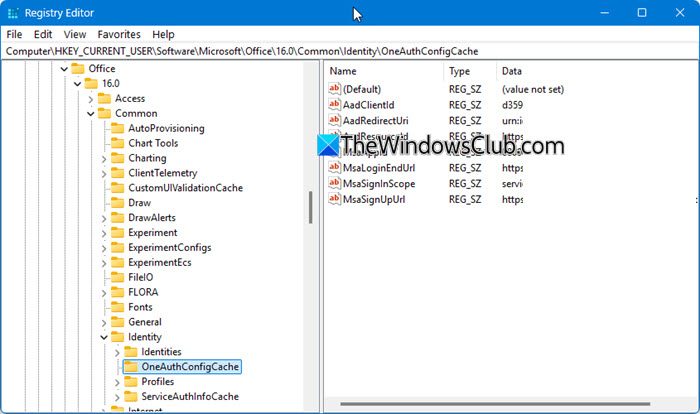Minimize the Registry Editor window
The image size is (700, 414).
pos(604,13)
